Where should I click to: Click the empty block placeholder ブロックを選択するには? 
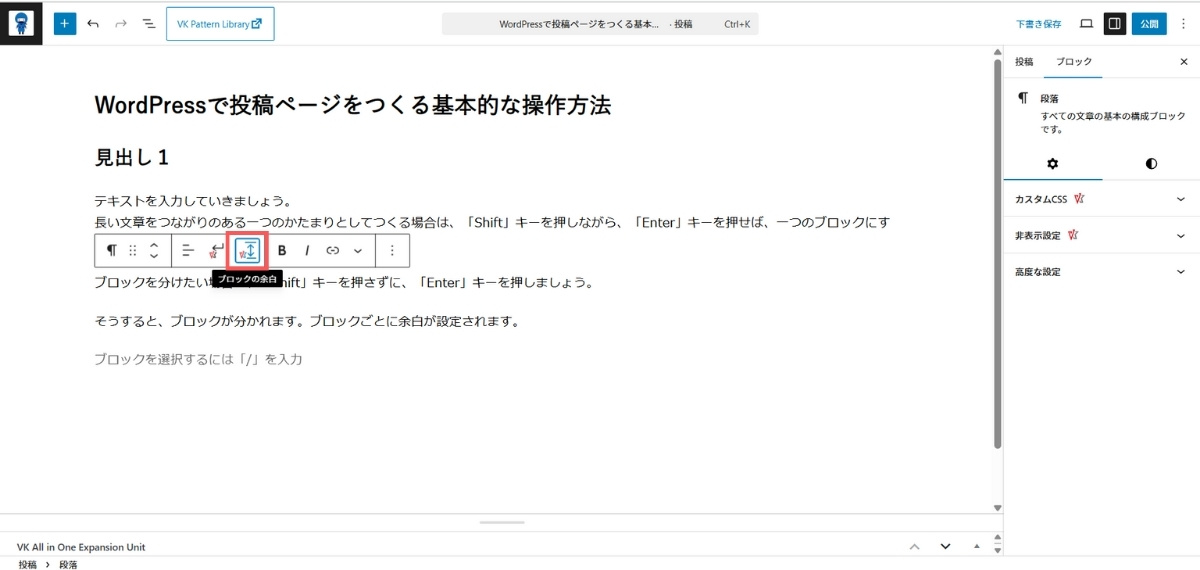(198, 358)
